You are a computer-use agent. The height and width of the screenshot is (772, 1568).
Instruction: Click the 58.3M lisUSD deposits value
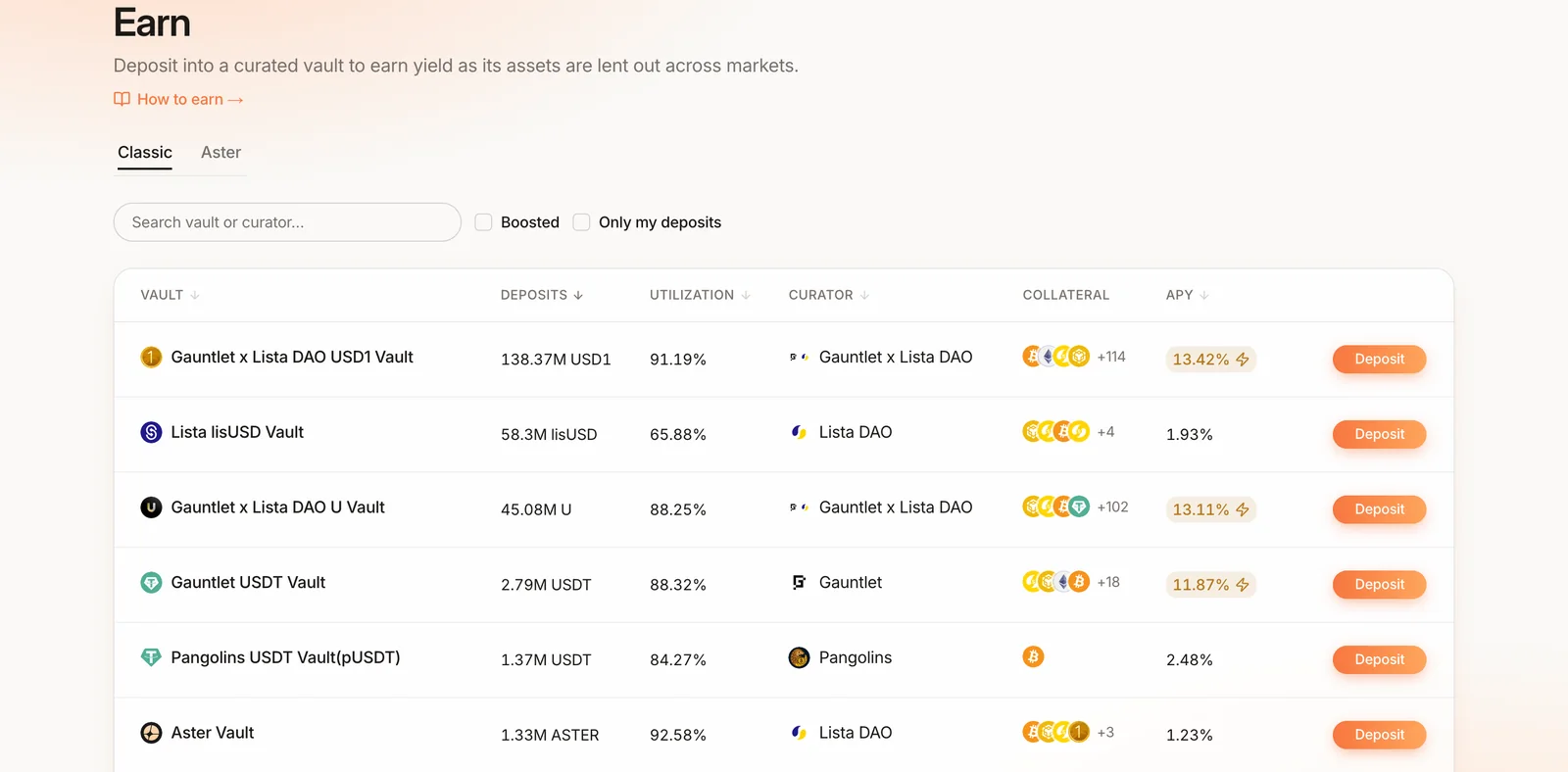(549, 434)
